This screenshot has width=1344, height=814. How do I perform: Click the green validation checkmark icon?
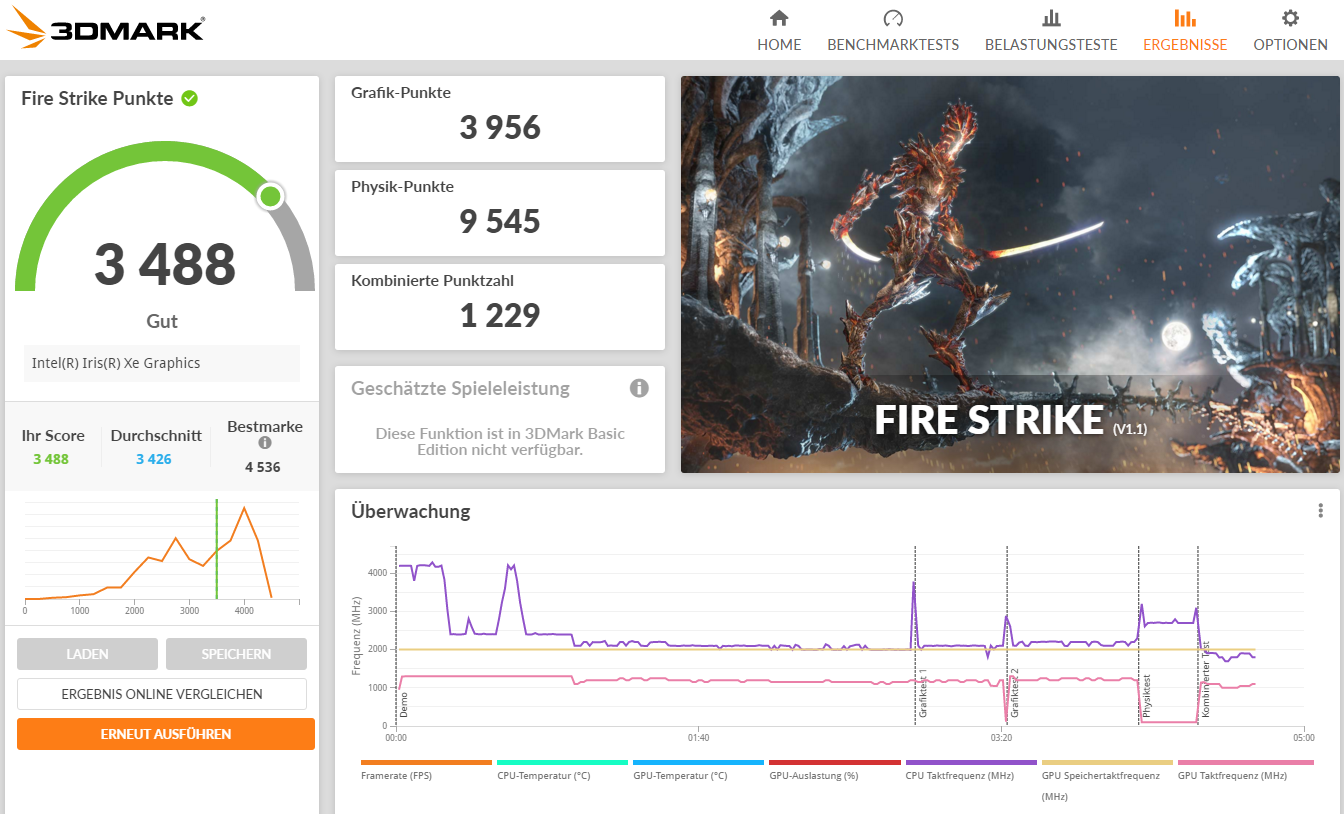click(189, 98)
